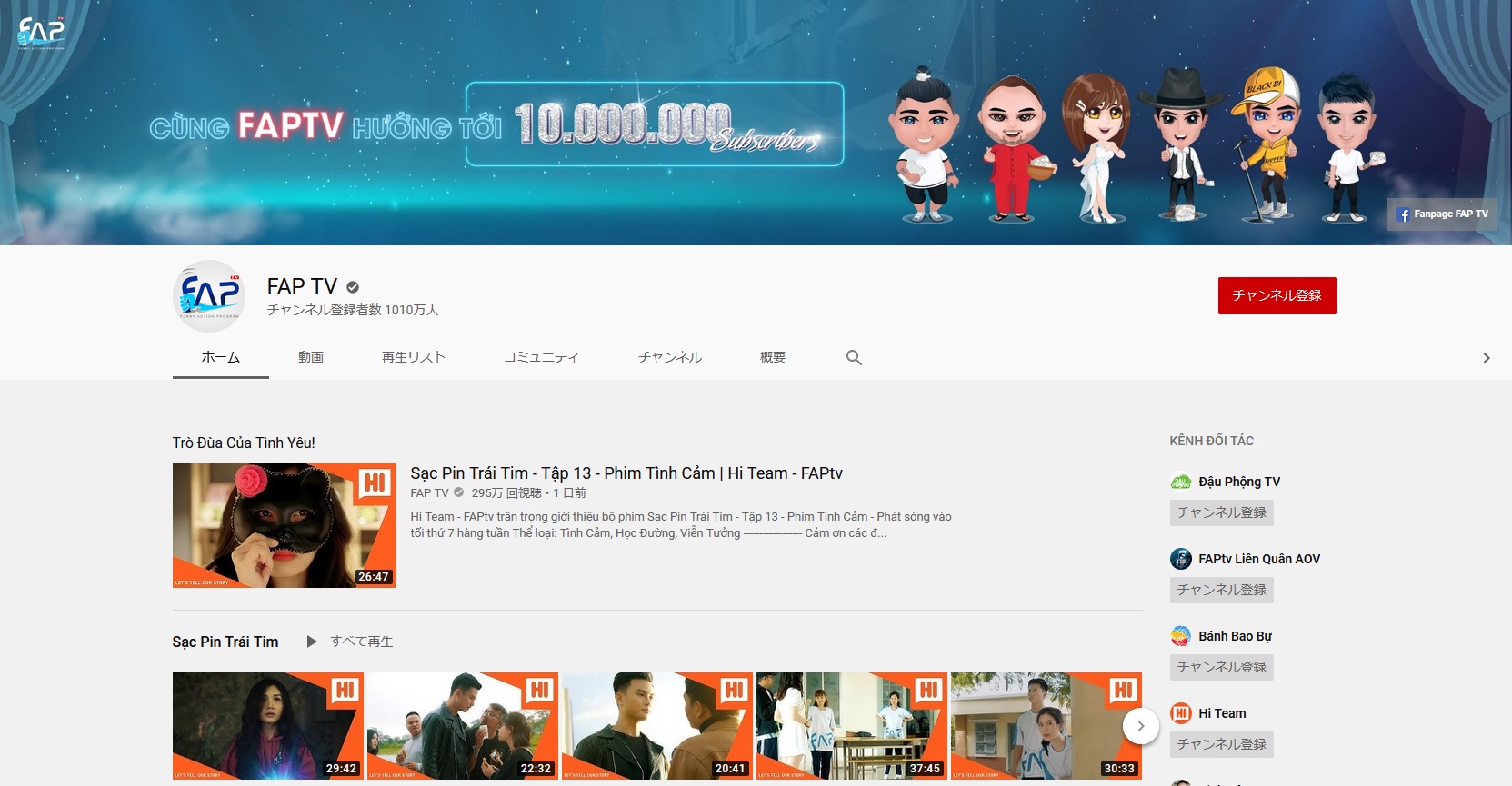Subscribe to Hi Team channel
The width and height of the screenshot is (1512, 786).
1222,744
